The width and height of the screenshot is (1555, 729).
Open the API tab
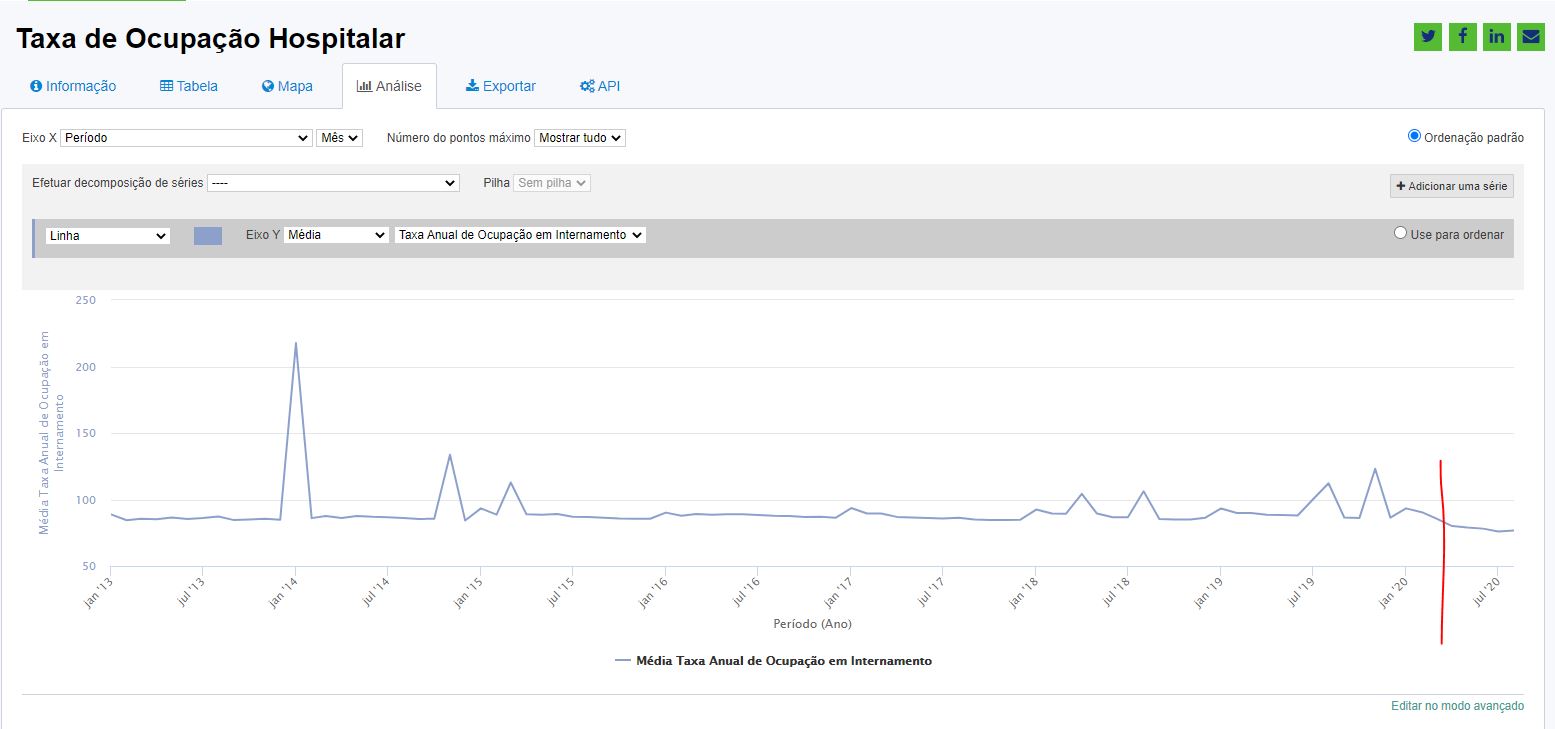600,86
